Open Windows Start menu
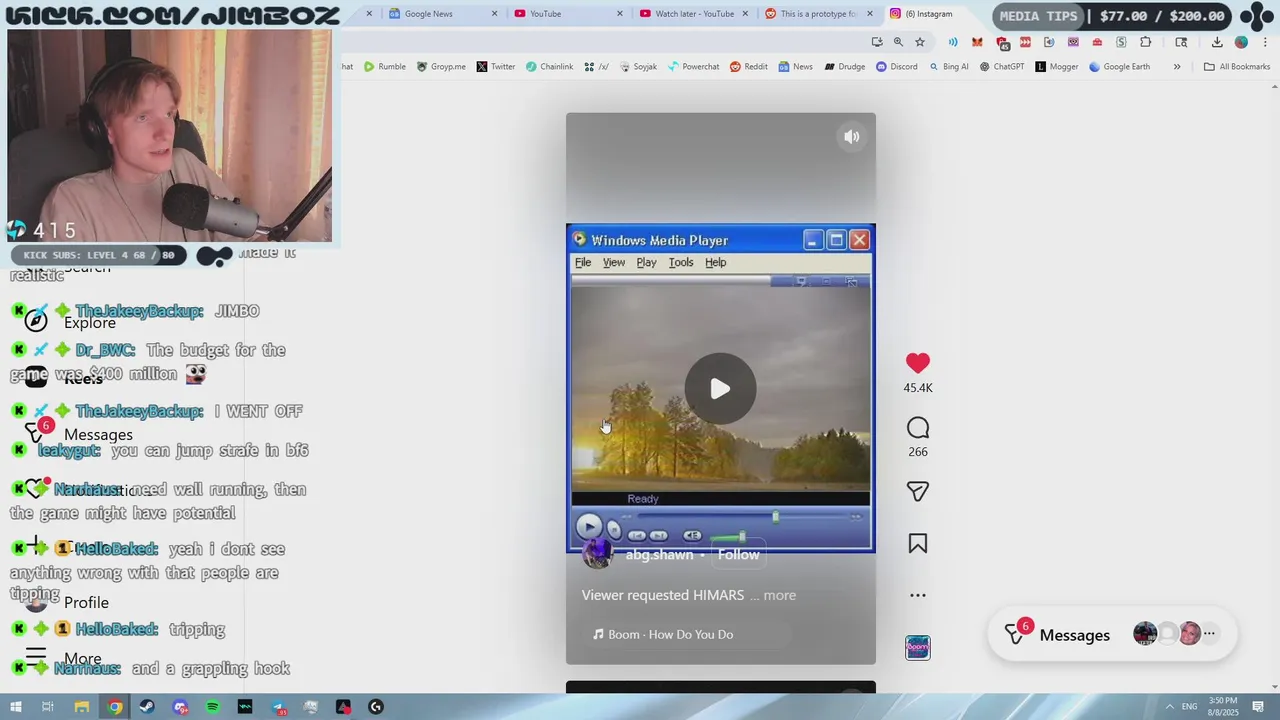This screenshot has width=1280, height=720. click(x=16, y=707)
